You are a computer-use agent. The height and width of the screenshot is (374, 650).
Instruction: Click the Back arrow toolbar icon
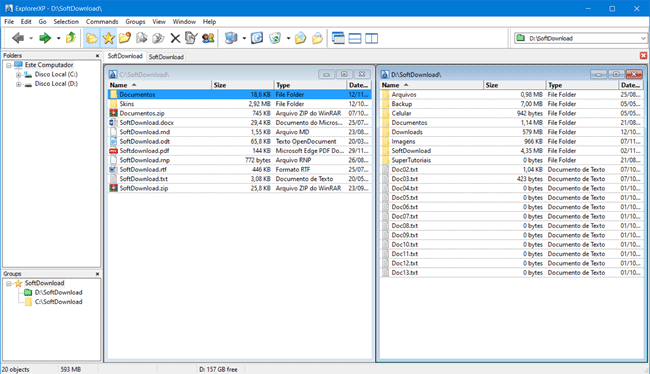(x=18, y=38)
